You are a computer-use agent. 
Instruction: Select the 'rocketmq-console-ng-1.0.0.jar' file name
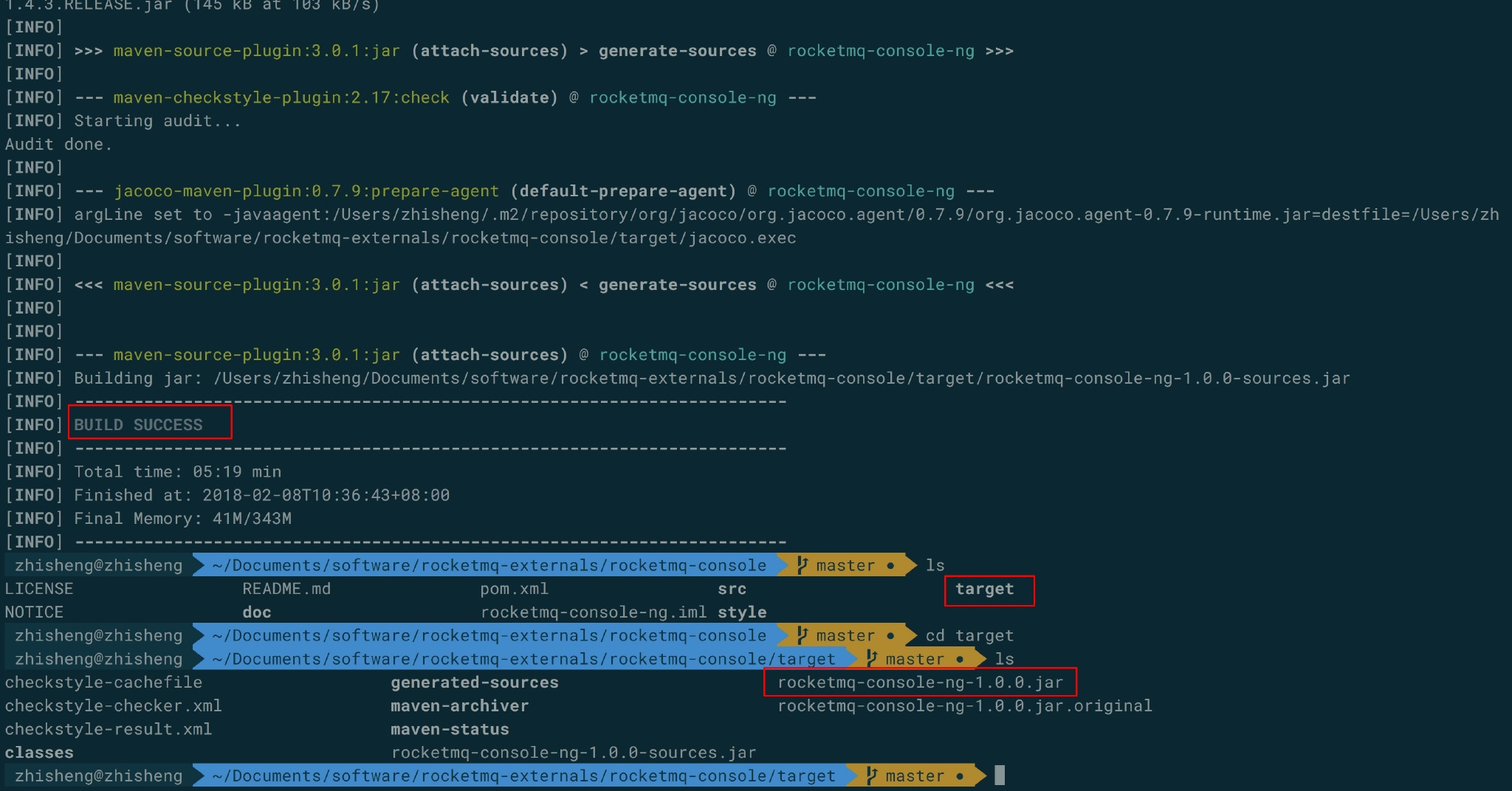921,683
